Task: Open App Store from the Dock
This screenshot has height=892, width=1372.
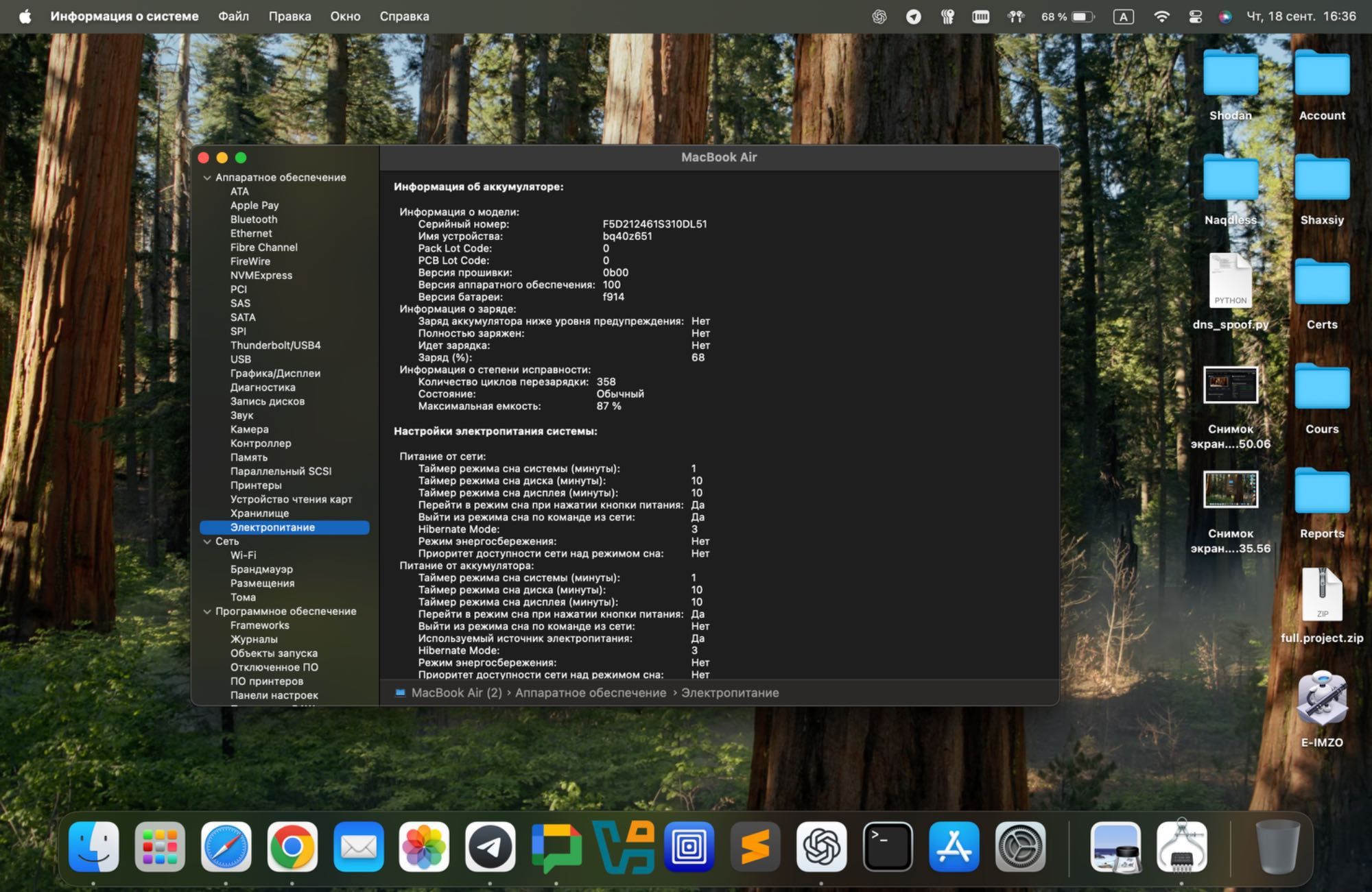Action: pyautogui.click(x=954, y=847)
